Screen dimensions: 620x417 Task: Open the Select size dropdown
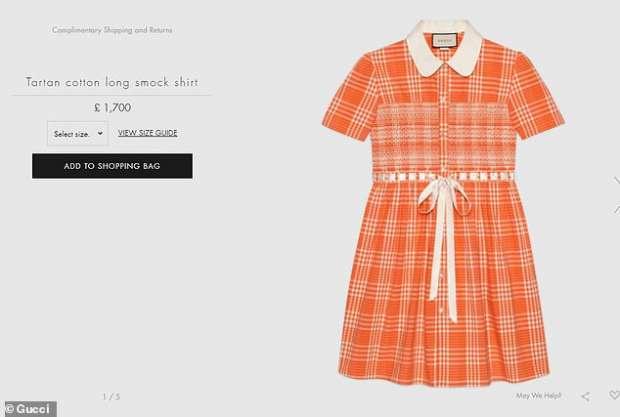coord(77,133)
